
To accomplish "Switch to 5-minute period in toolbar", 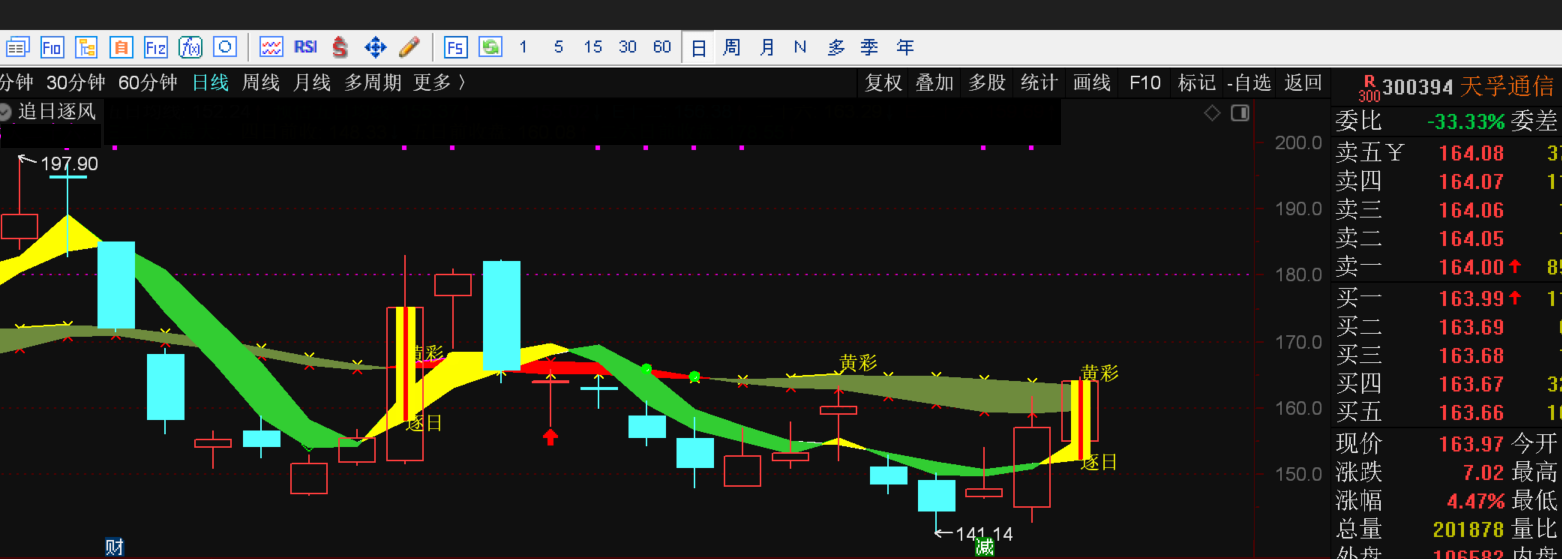I will [x=558, y=47].
